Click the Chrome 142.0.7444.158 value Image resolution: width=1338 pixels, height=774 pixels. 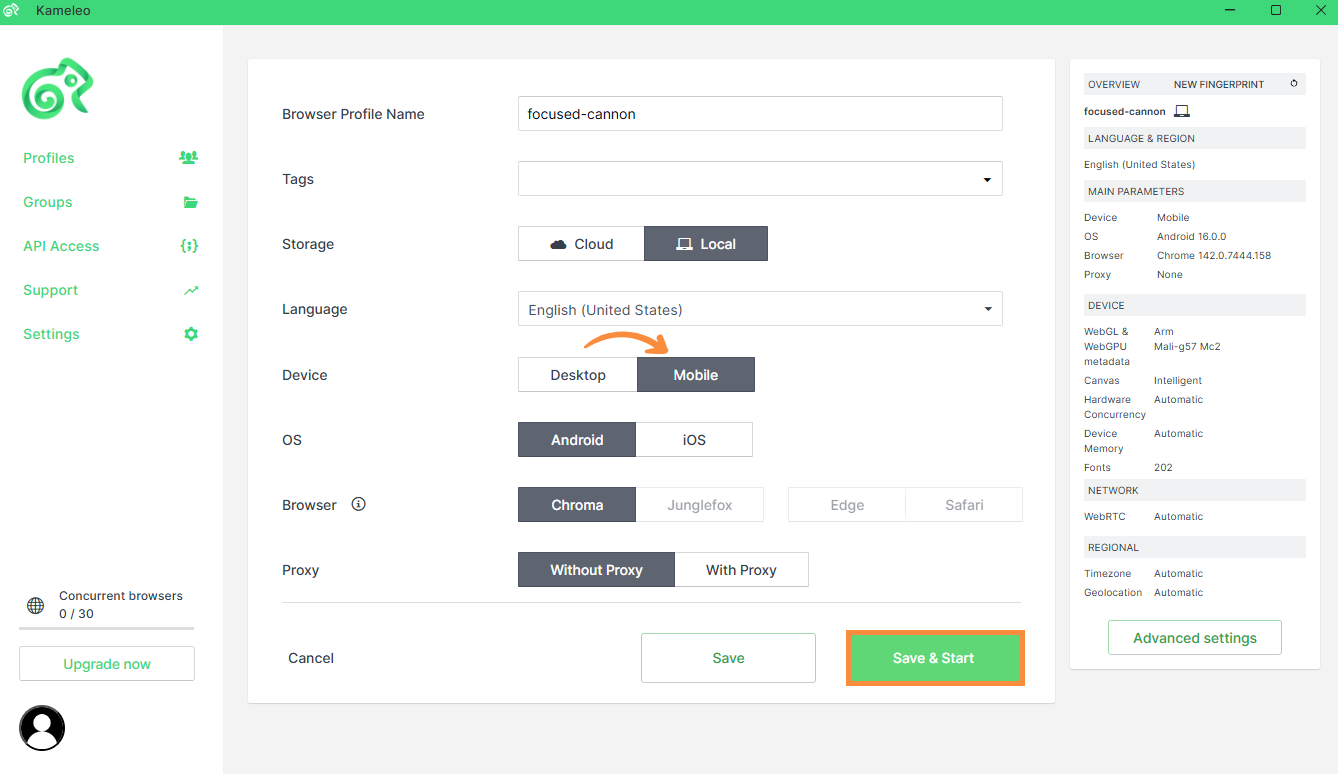[1214, 255]
